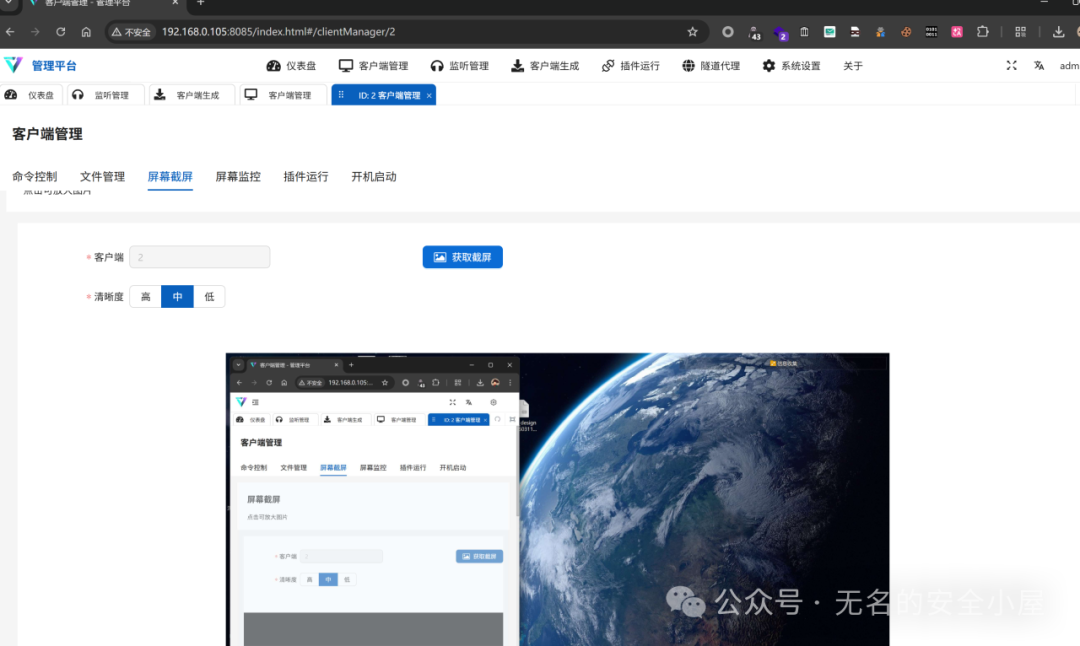
Task: Go to browser home icon
Action: pyautogui.click(x=86, y=32)
